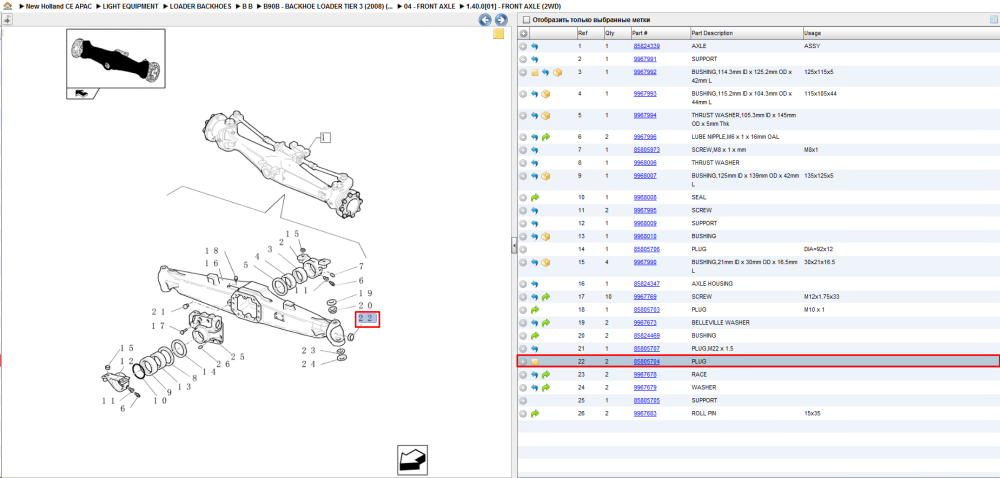
Task: Click the green arrow for SEAL row
Action: (x=534, y=198)
